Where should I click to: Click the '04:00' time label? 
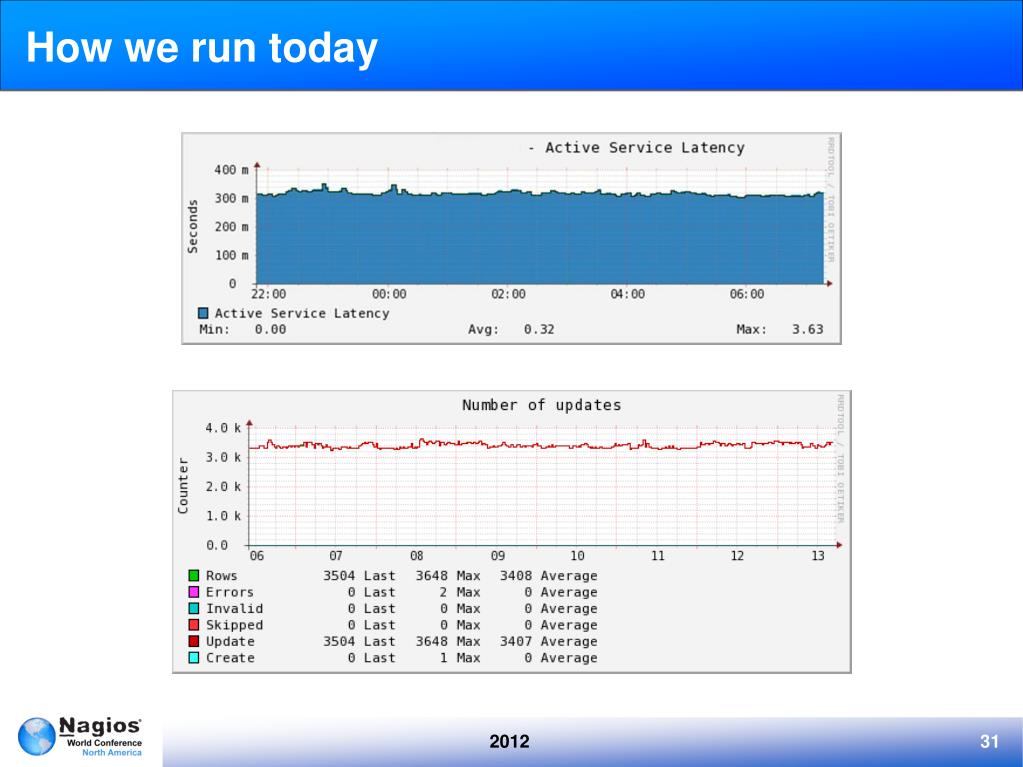pos(628,294)
